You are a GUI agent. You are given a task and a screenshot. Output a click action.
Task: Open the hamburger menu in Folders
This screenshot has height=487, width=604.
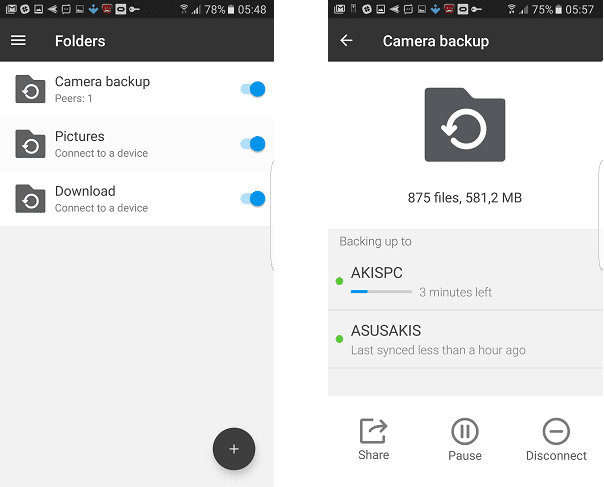coord(18,40)
